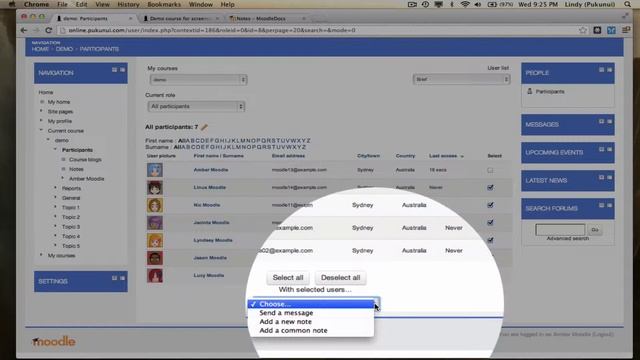
Task: Expand the Topic 1 tree node
Action: coord(56,207)
